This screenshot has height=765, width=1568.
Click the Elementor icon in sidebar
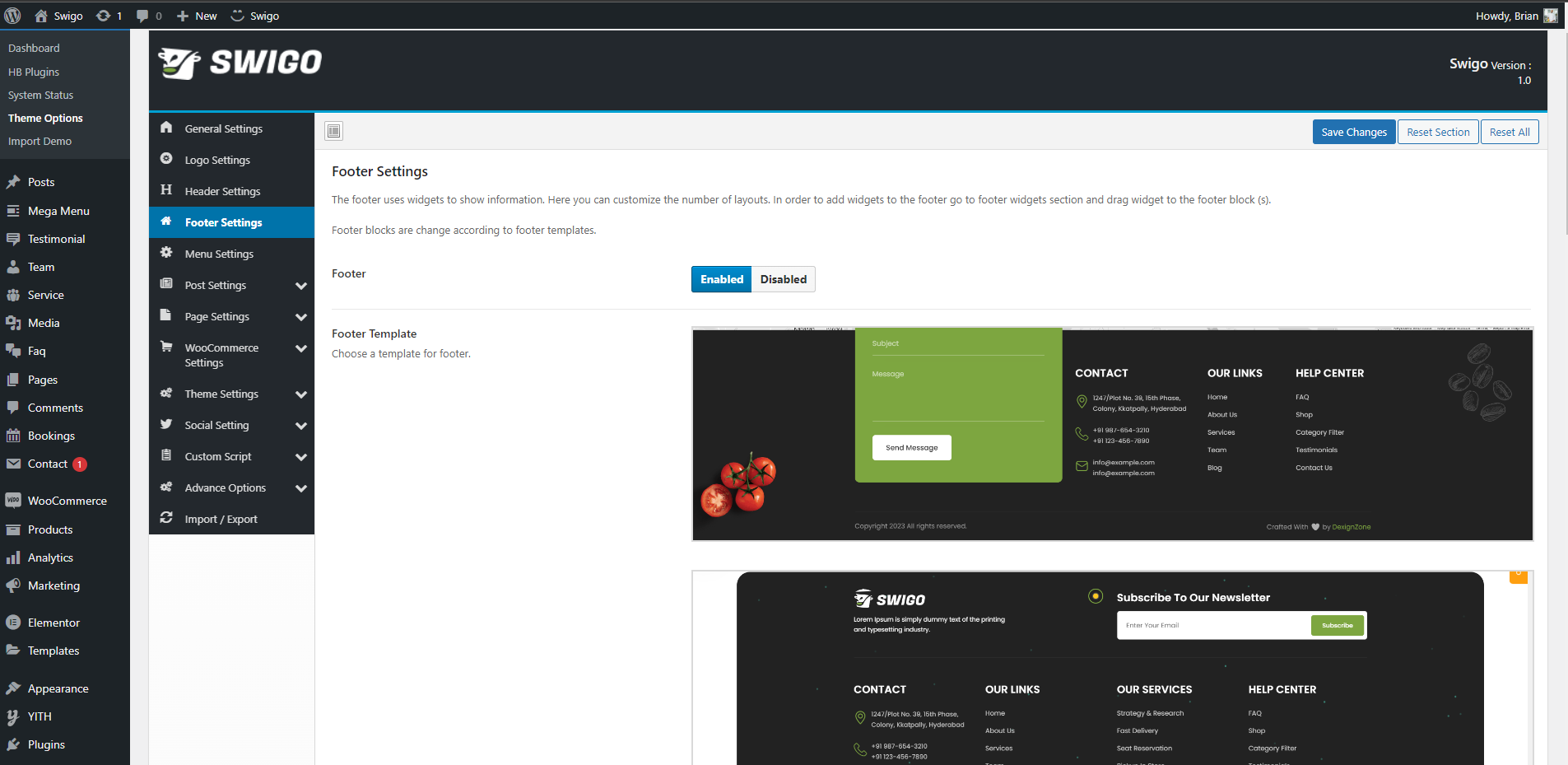click(13, 623)
